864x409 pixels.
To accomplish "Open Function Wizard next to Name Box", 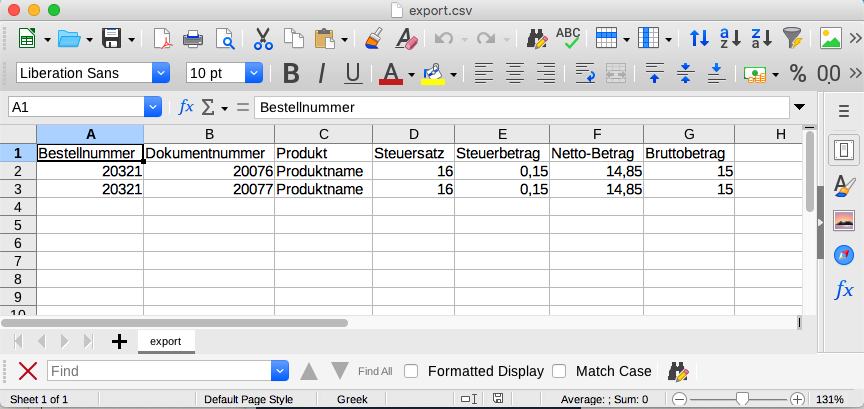I will coord(186,107).
